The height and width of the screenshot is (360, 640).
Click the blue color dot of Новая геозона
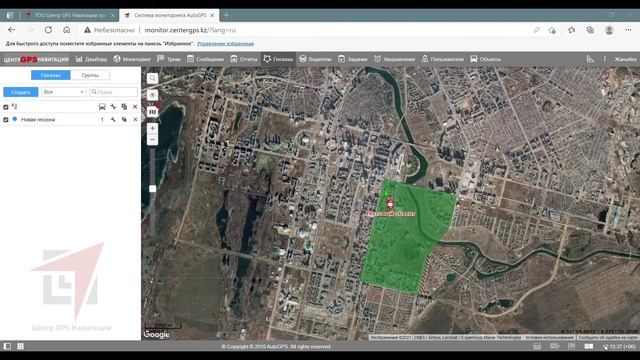[x=15, y=119]
